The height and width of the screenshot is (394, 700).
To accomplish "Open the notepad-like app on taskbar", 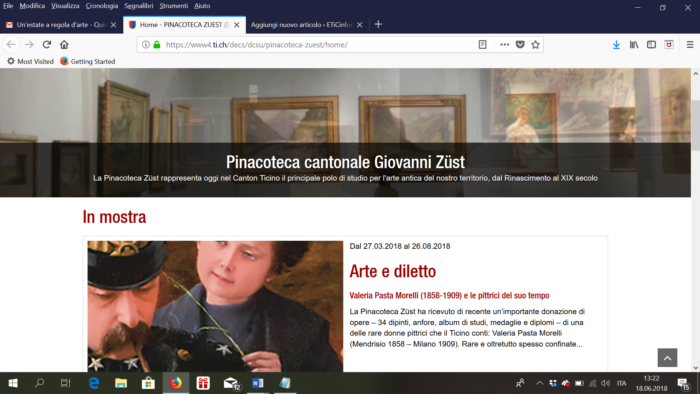I will 285,383.
